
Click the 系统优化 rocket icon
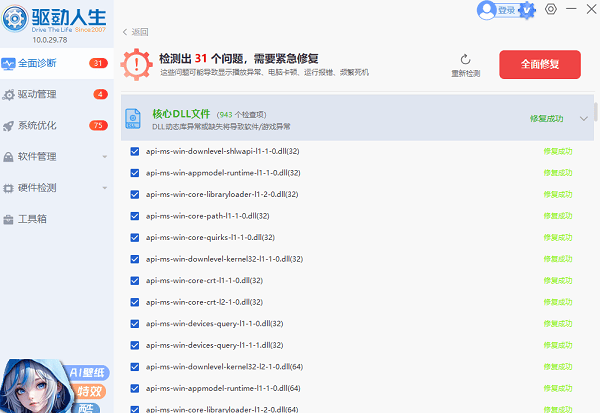tap(8, 126)
